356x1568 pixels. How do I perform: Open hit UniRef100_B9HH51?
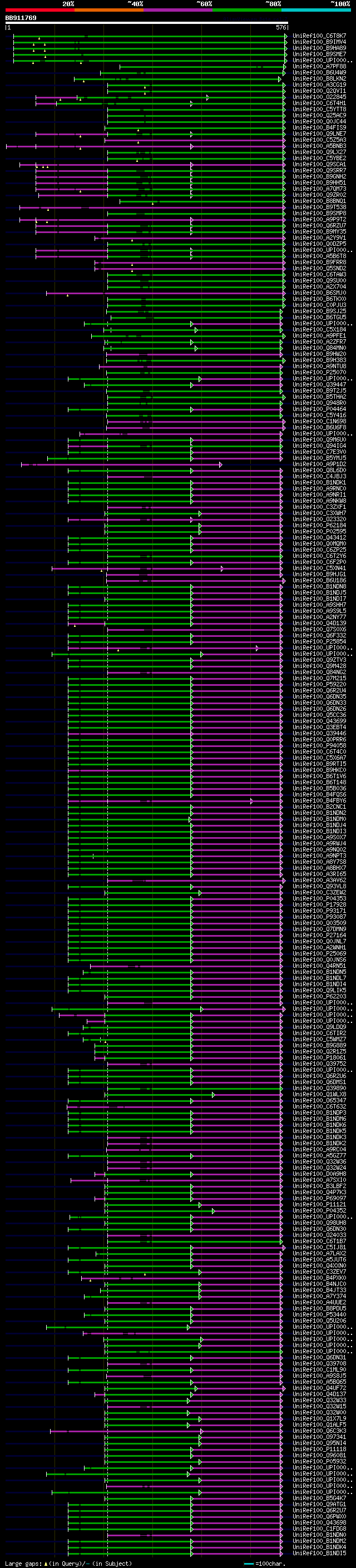(x=319, y=182)
